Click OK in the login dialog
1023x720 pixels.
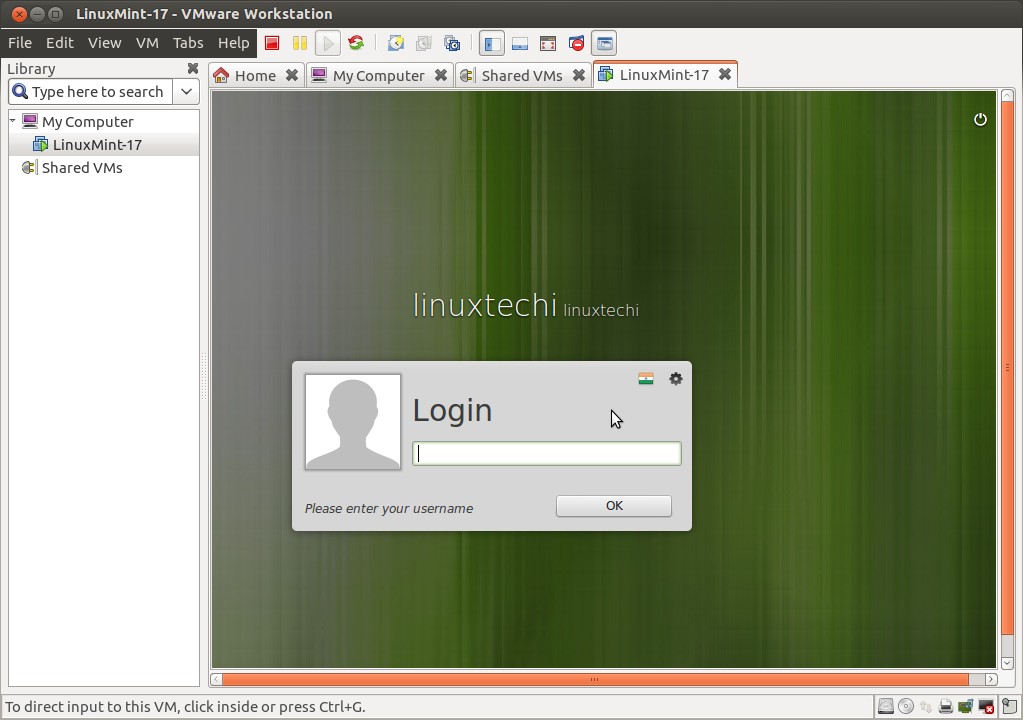click(614, 506)
